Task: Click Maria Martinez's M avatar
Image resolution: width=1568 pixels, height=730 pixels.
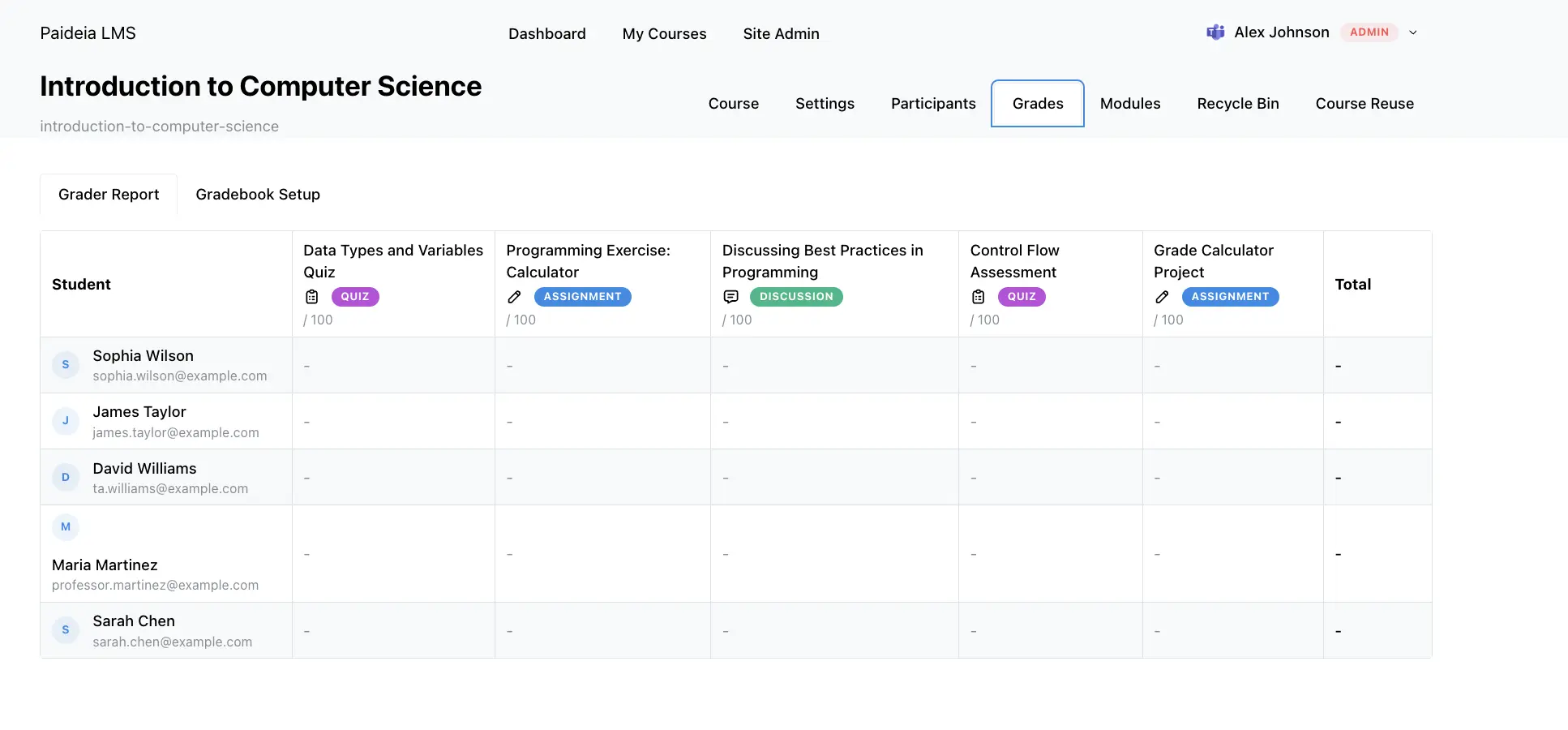Action: coord(66,527)
